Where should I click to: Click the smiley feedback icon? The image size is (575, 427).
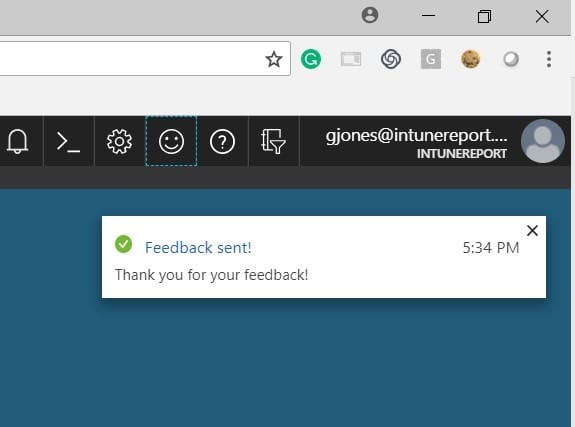[171, 141]
